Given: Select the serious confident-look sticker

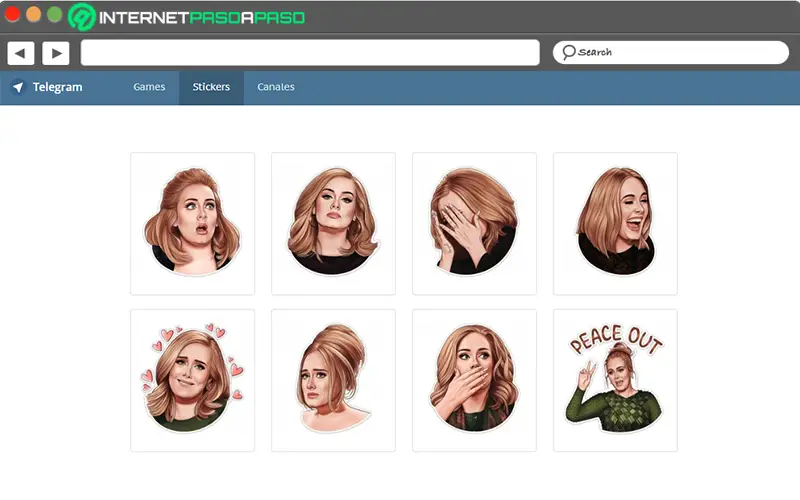Looking at the screenshot, I should pyautogui.click(x=333, y=223).
